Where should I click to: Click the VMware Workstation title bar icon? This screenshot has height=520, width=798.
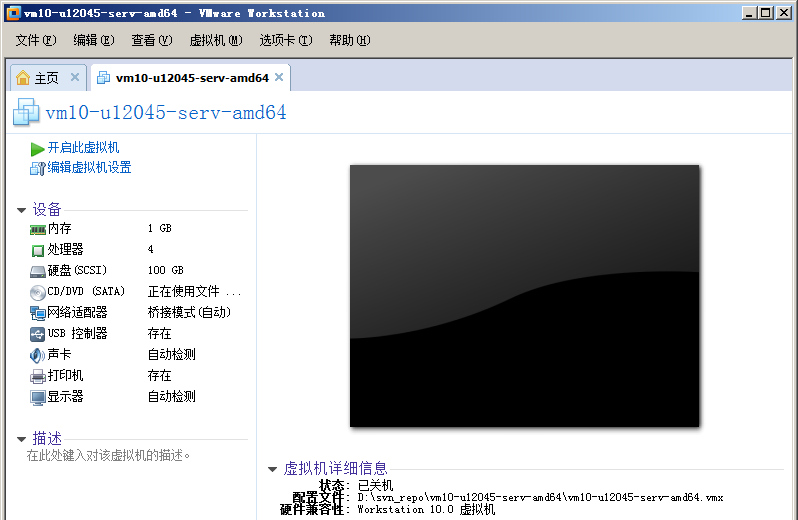13,13
